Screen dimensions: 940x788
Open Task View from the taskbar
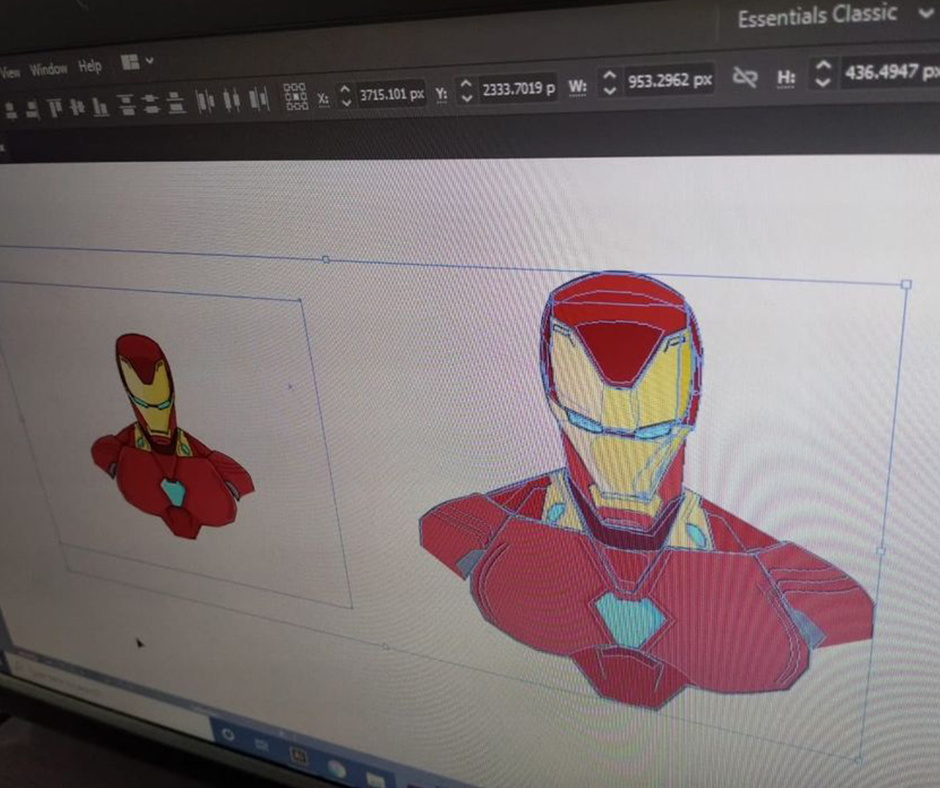pyautogui.click(x=262, y=744)
